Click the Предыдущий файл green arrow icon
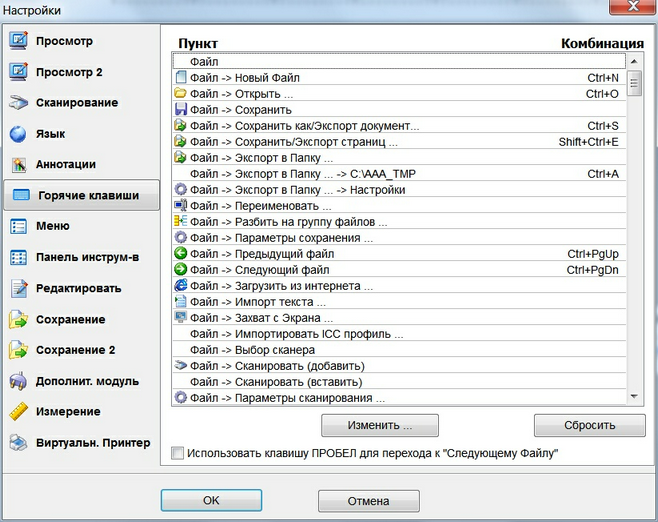 180,253
